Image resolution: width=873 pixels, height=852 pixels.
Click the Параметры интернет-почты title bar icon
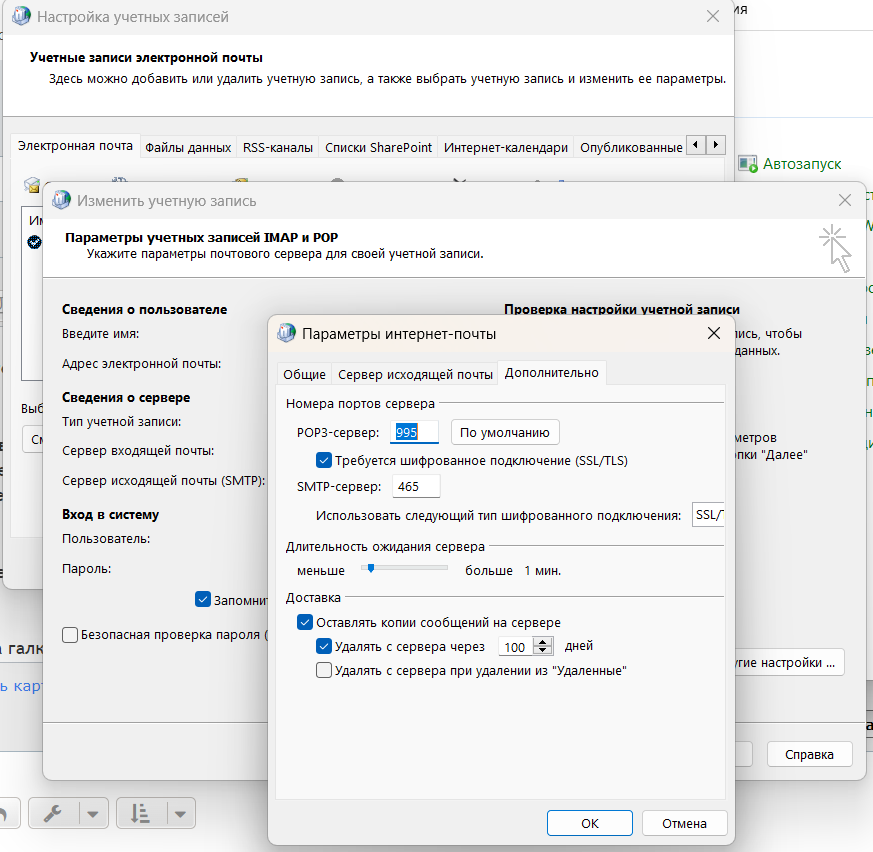pos(286,333)
